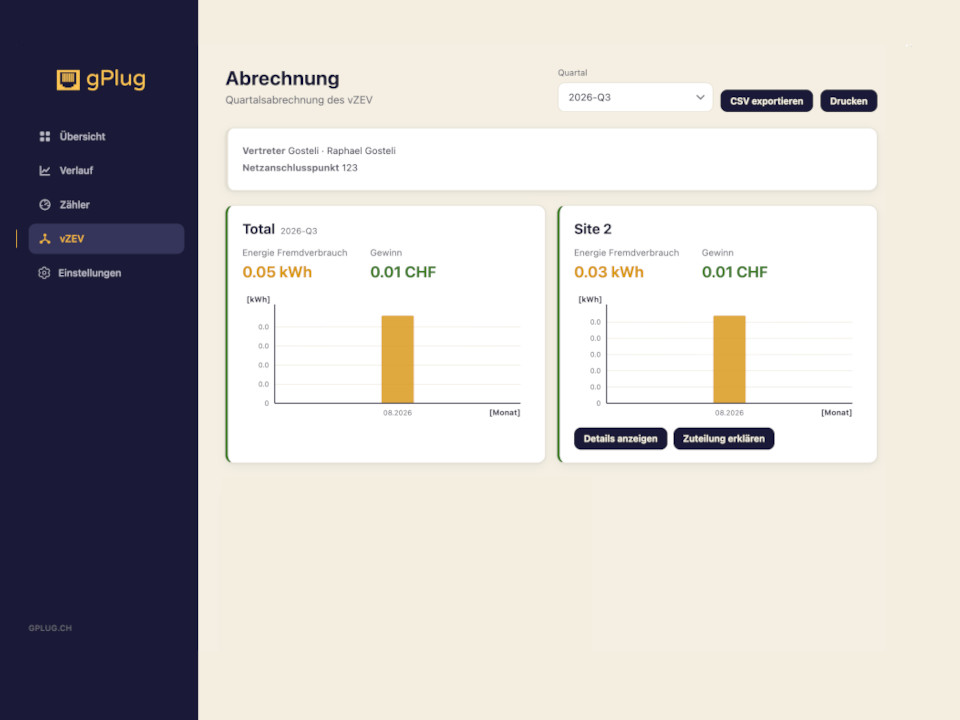Click the Vertreter Gosteli · Raphael Gosteli line
Image resolution: width=960 pixels, height=720 pixels.
click(319, 151)
